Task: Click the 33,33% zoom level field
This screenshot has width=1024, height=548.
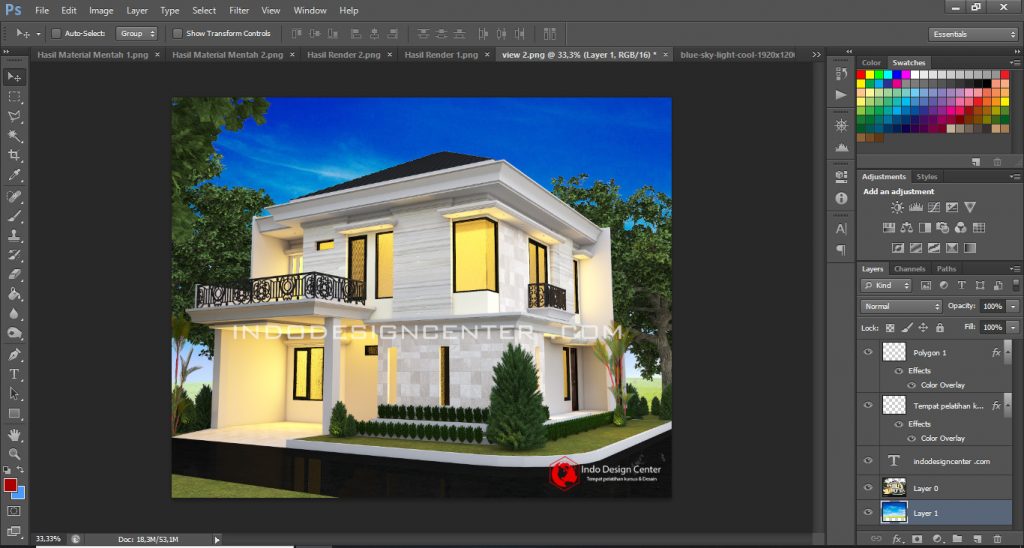Action: [48, 539]
